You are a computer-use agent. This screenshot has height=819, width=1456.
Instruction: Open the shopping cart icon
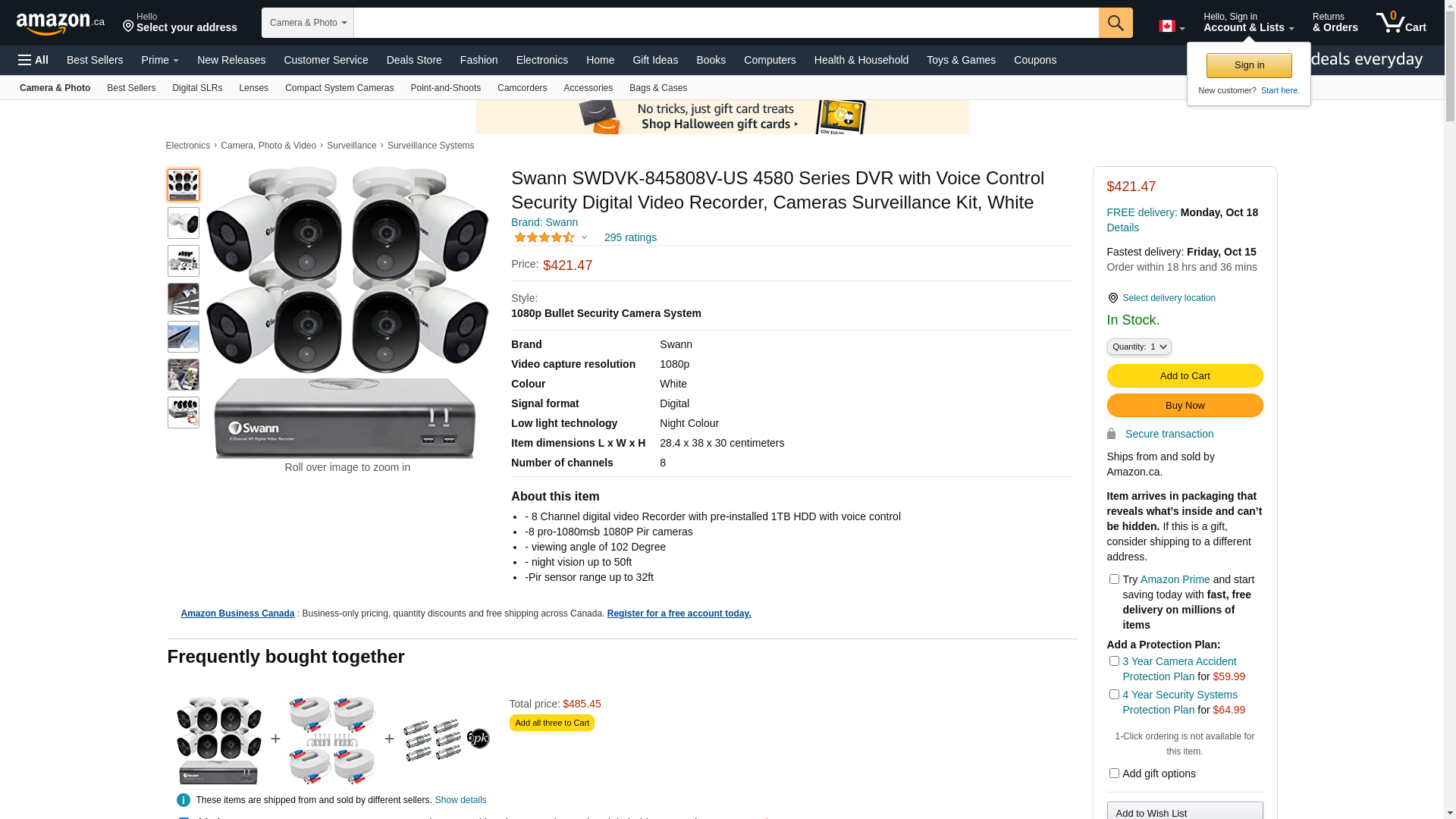click(x=1401, y=23)
